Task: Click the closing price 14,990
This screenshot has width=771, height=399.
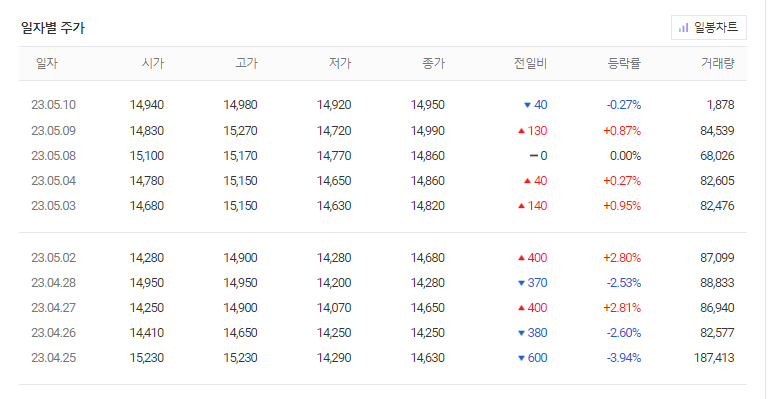Action: [x=428, y=131]
